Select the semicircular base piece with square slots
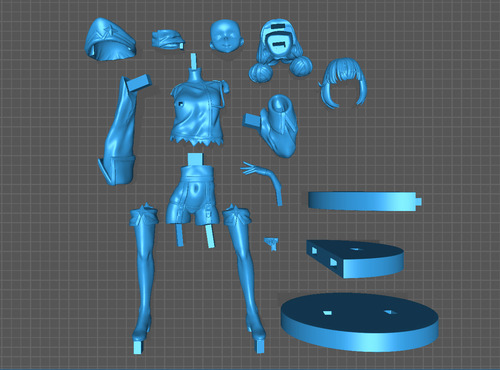Screen dimensions: 500x370 click(355, 258)
